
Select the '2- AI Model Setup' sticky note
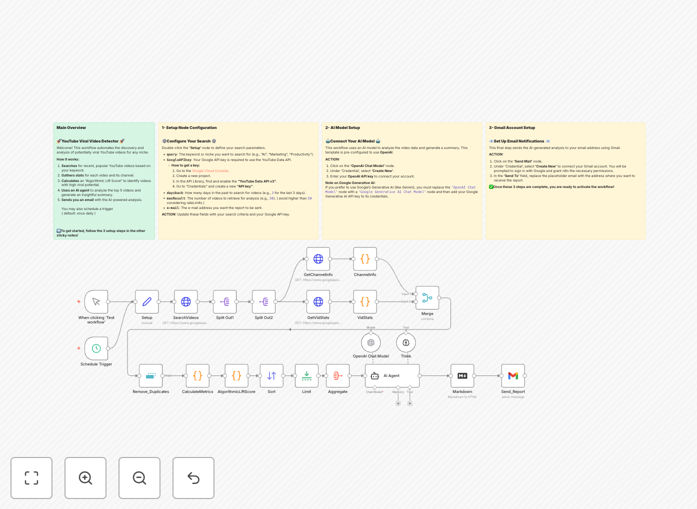click(402, 181)
